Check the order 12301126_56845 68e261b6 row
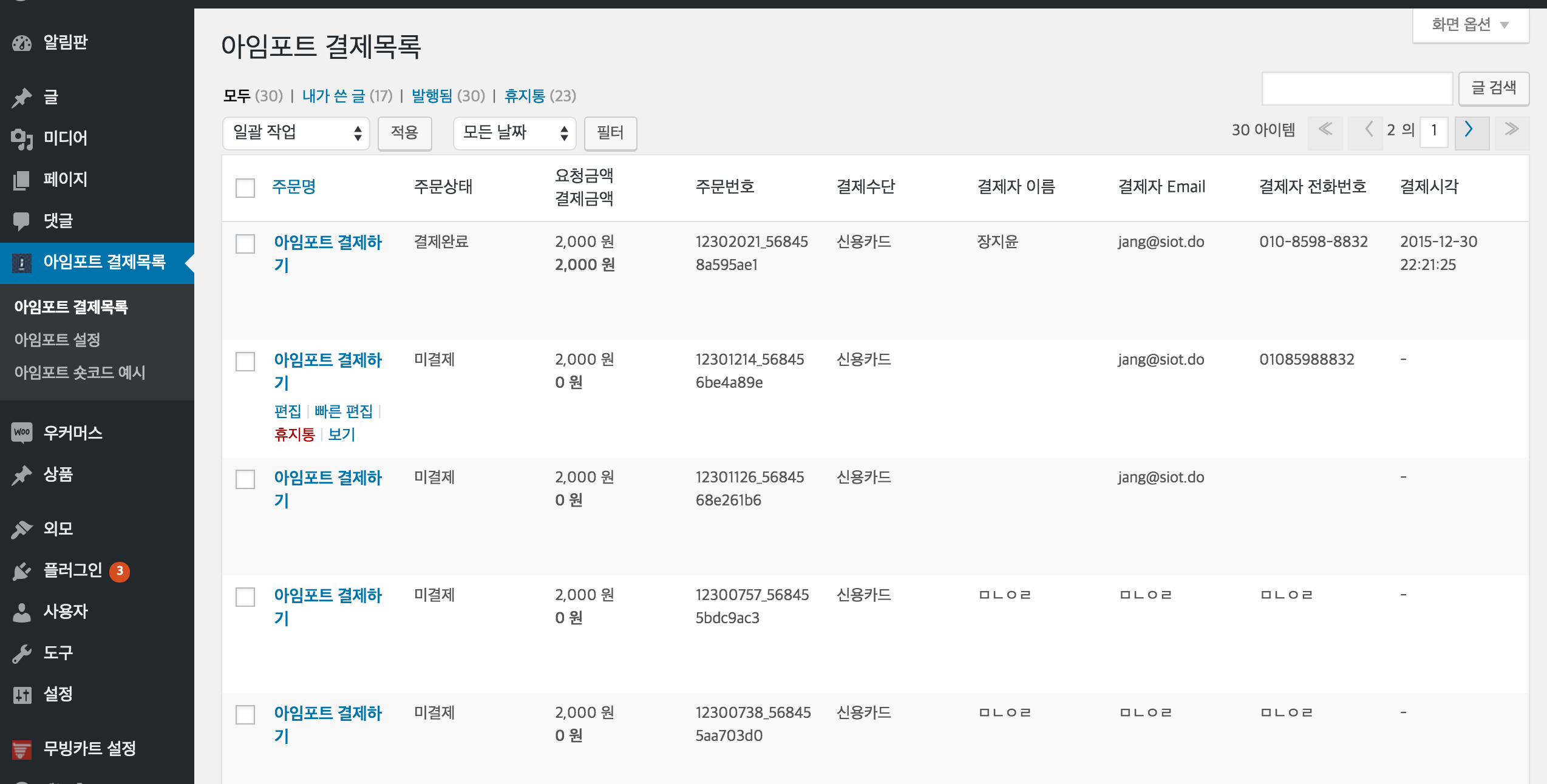The height and width of the screenshot is (784, 1547). coord(245,479)
